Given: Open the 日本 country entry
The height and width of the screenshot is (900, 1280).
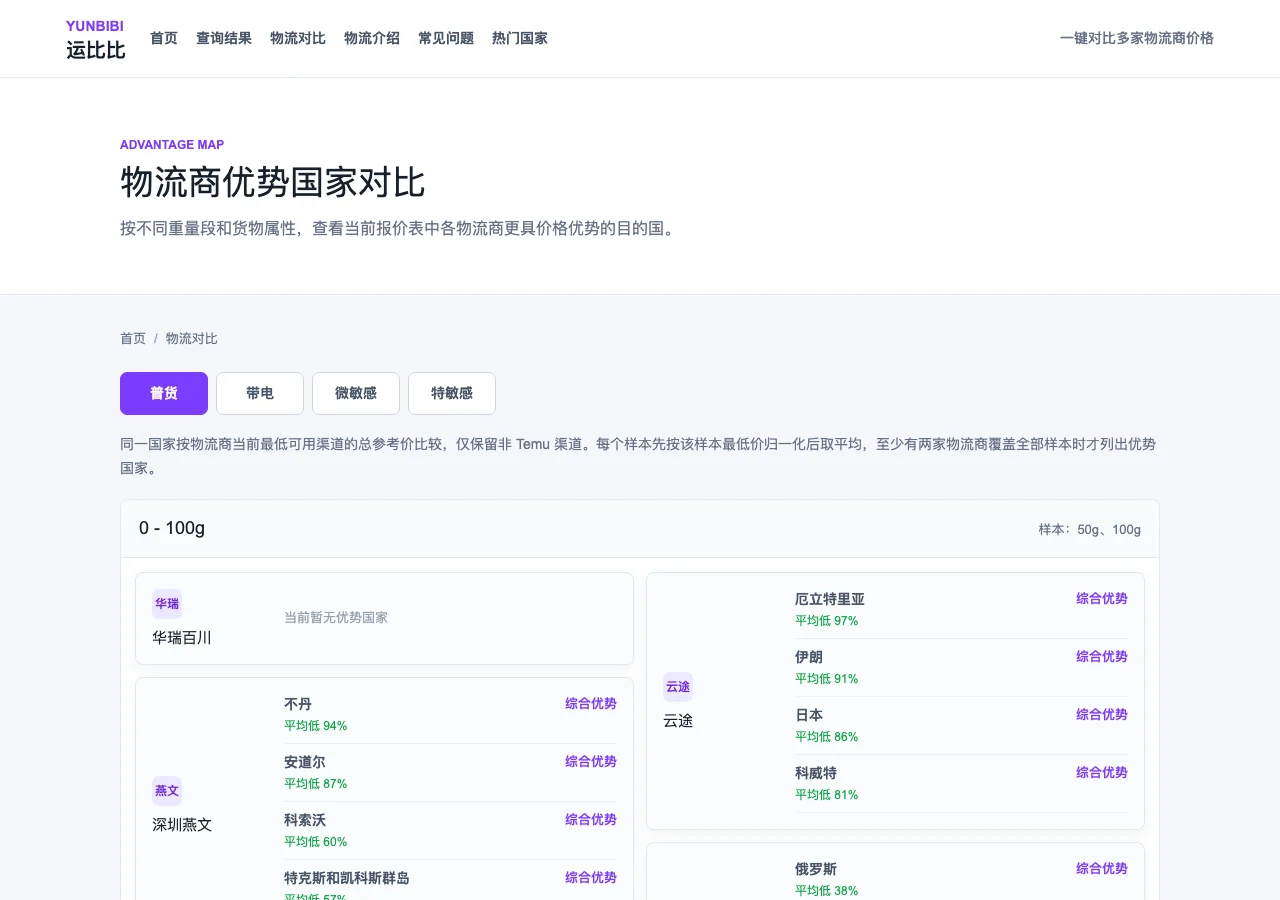Looking at the screenshot, I should (x=809, y=715).
